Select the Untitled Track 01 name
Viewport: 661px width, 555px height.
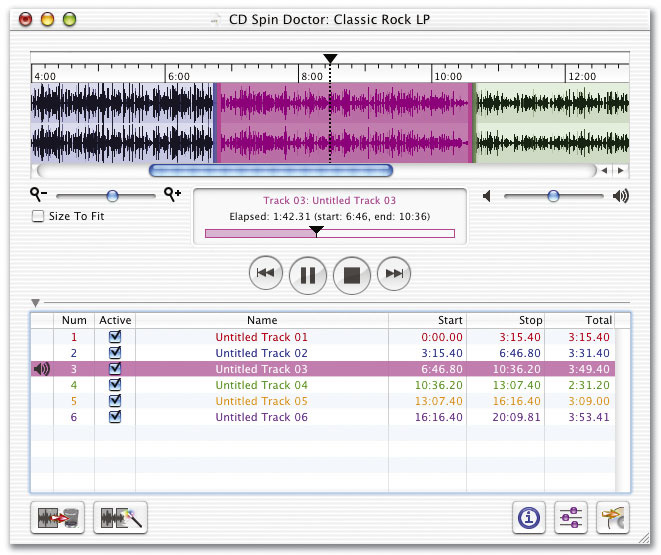pyautogui.click(x=261, y=337)
